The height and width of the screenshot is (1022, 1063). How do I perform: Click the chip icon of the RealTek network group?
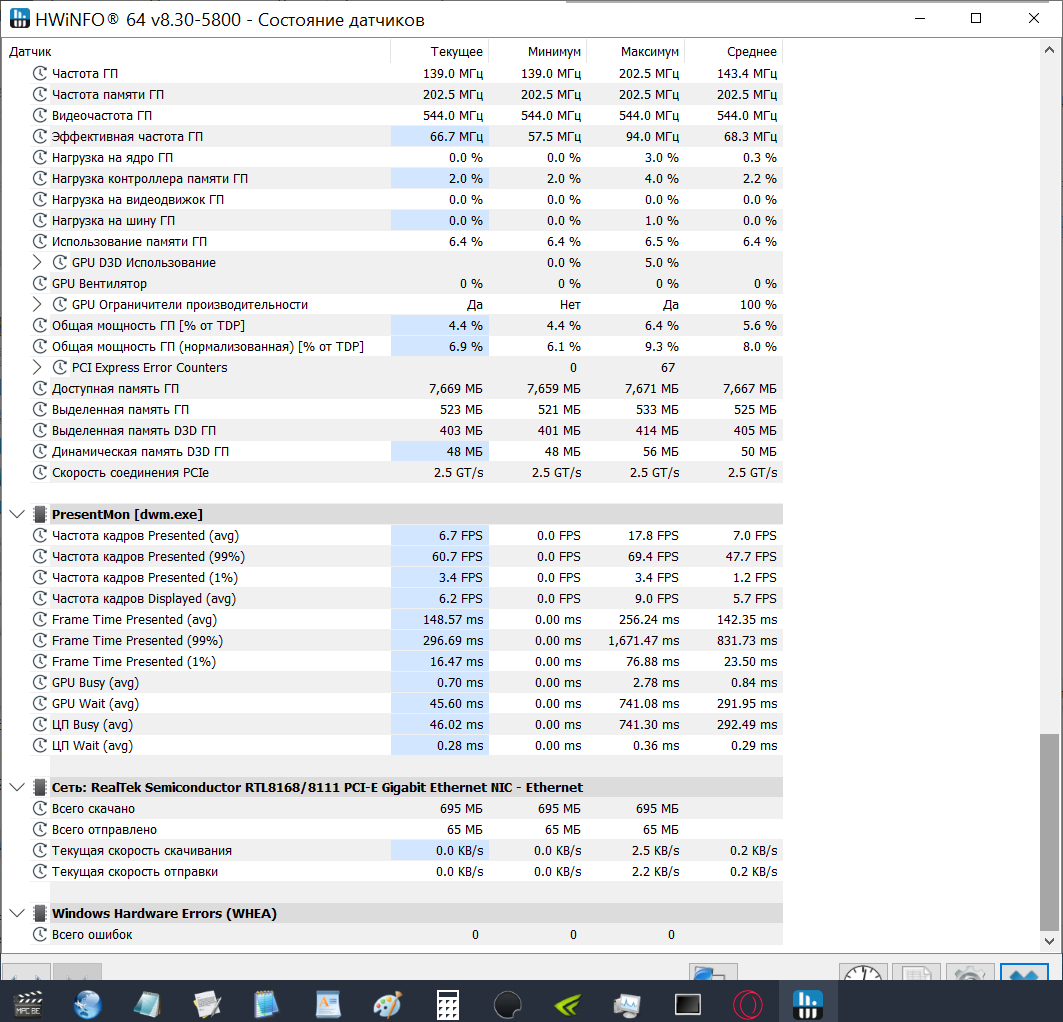40,788
